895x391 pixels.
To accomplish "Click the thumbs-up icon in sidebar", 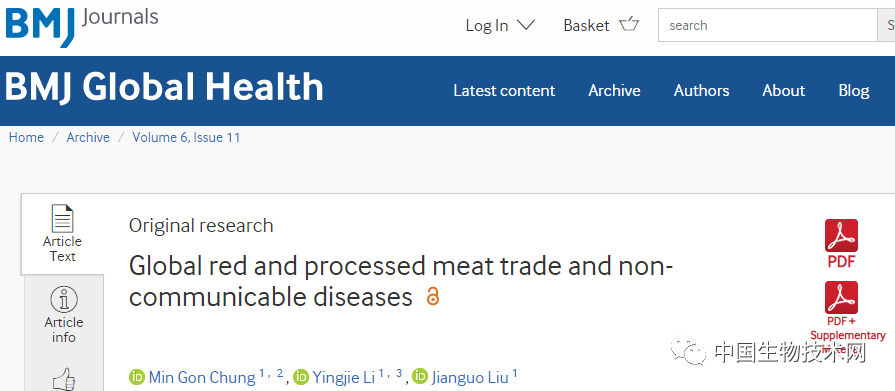I will (x=63, y=379).
